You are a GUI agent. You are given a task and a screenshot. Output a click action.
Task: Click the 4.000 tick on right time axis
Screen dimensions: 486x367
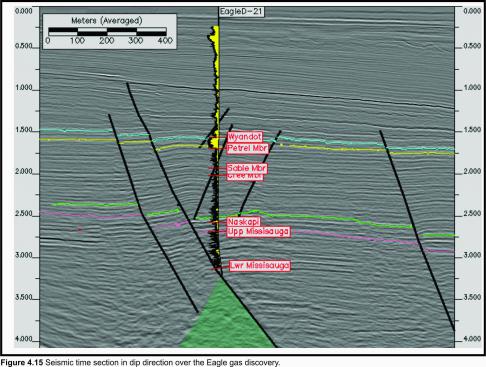(x=472, y=339)
